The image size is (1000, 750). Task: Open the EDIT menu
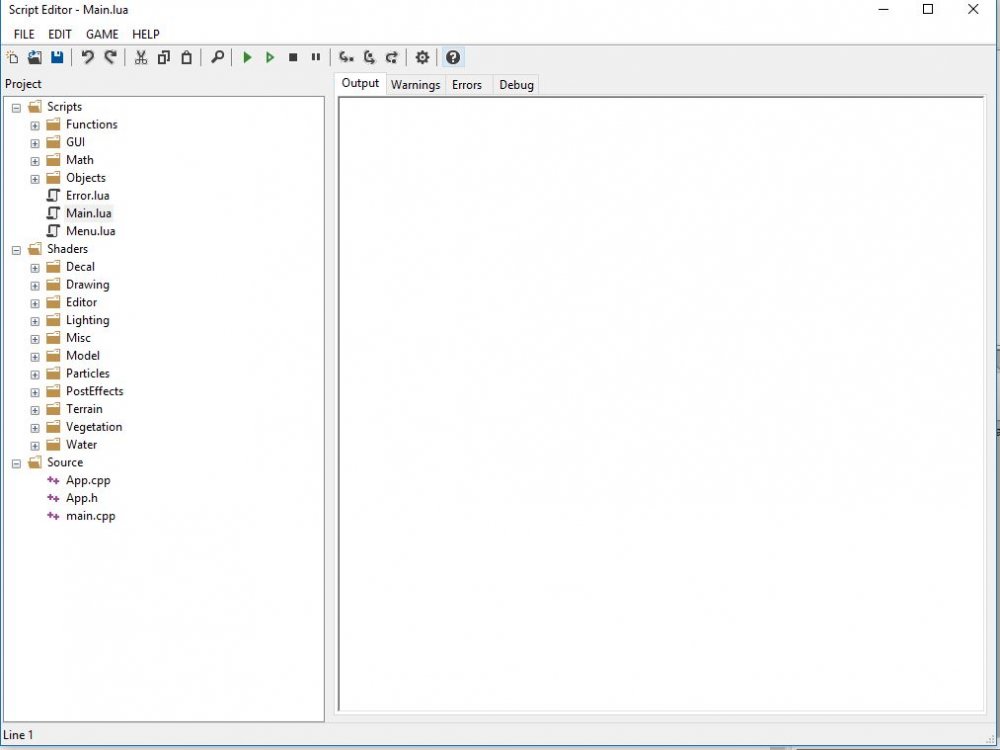pyautogui.click(x=60, y=34)
